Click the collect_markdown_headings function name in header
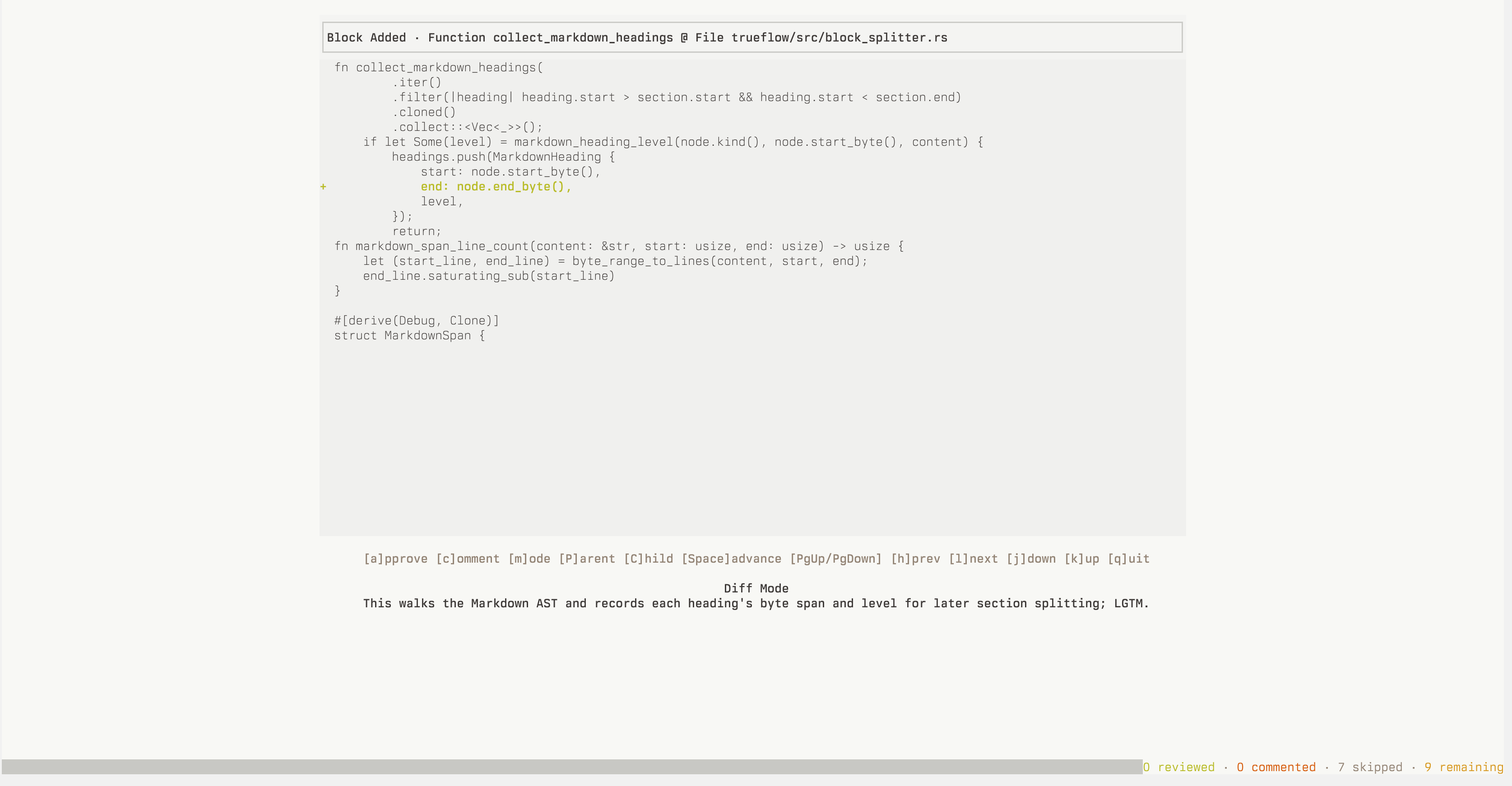 coord(583,37)
